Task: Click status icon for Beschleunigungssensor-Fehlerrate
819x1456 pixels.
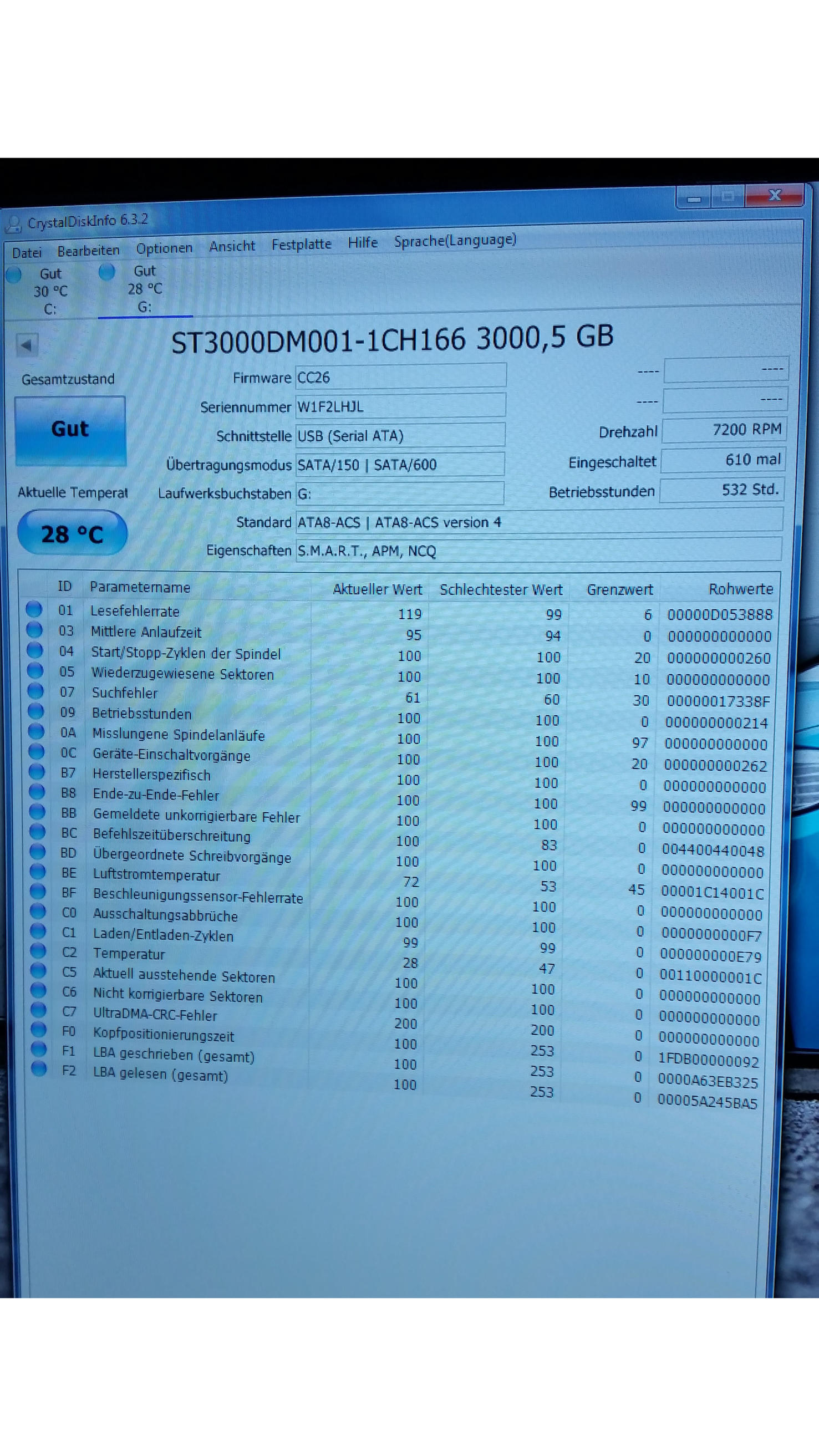Action: click(x=37, y=892)
